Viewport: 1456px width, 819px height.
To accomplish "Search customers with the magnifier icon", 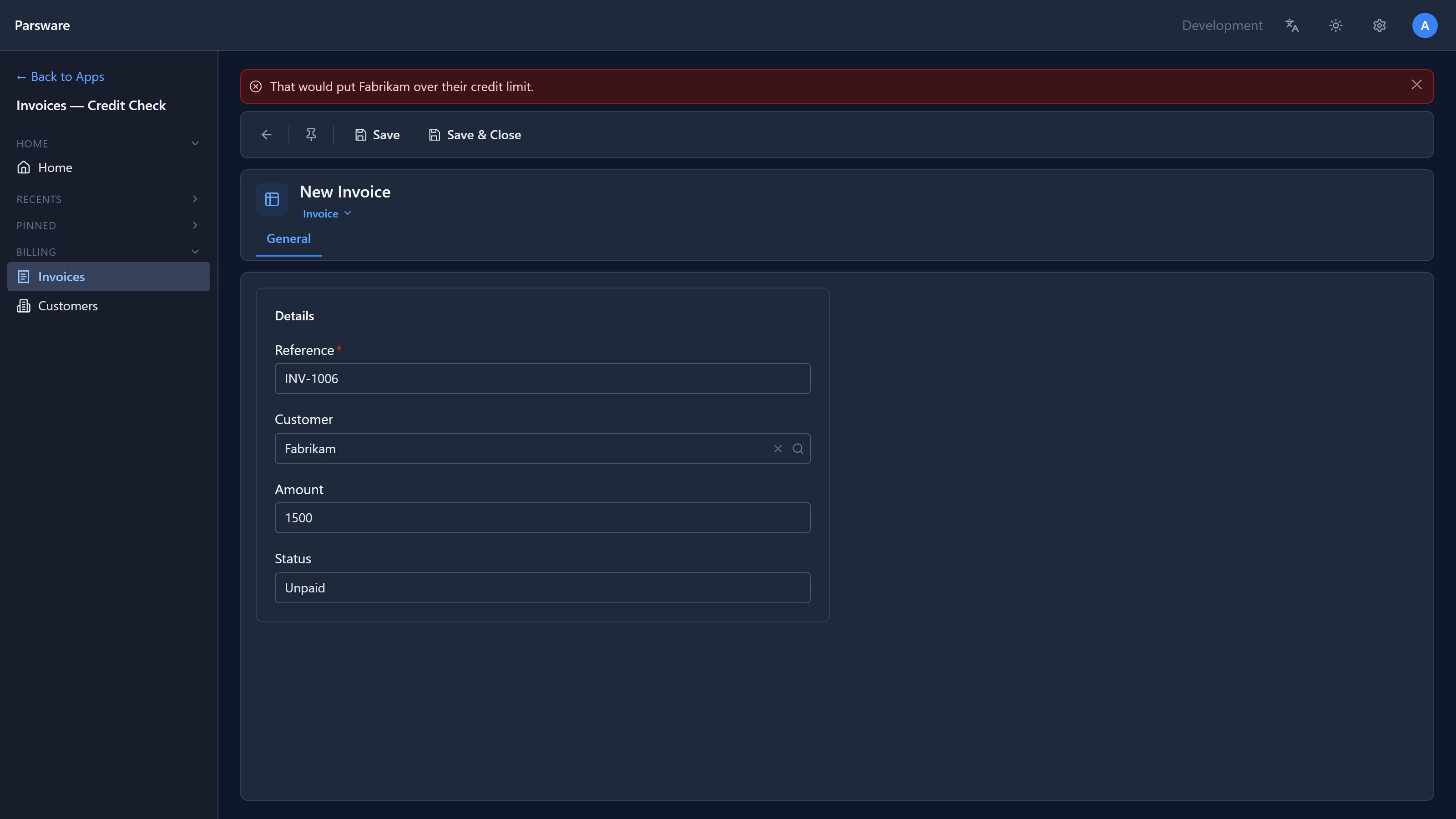I will 798,449.
